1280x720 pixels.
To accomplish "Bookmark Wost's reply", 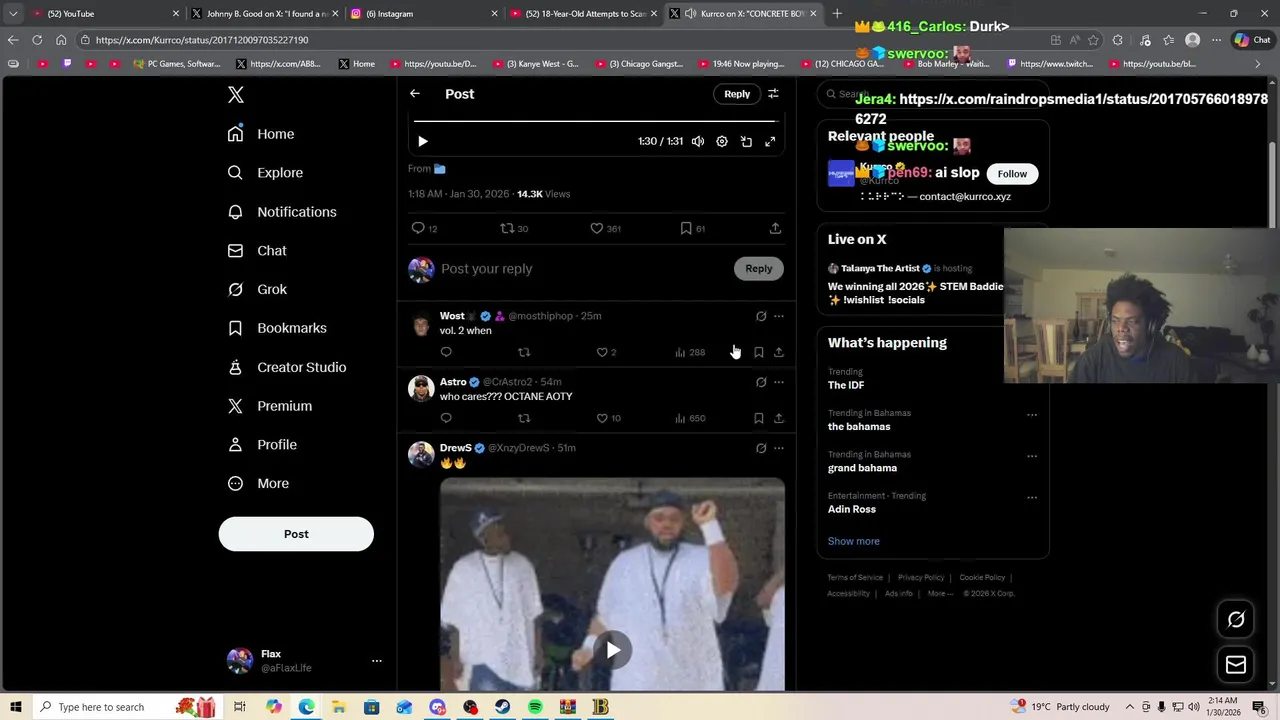I will [758, 352].
